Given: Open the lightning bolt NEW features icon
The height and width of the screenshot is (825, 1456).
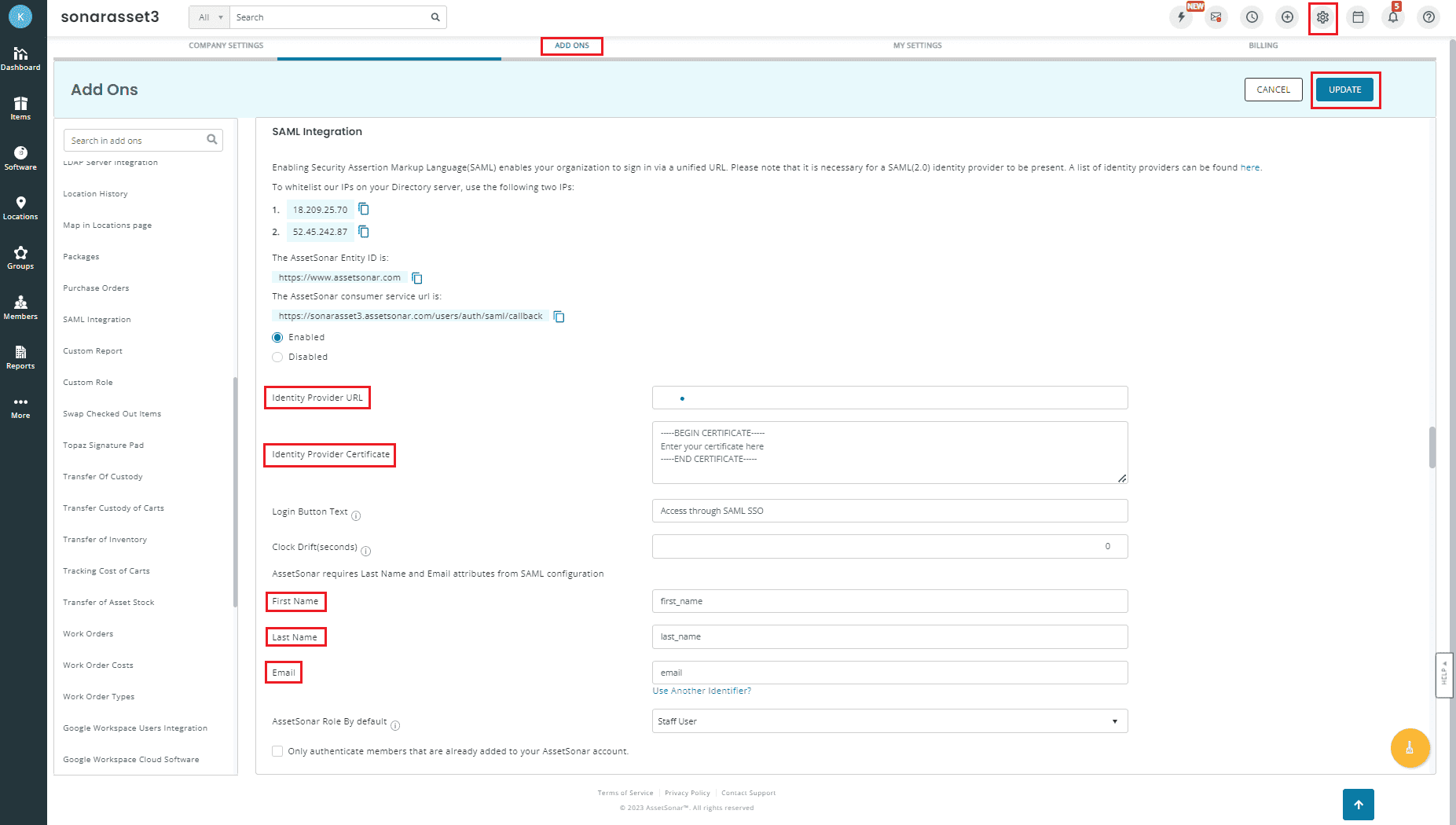Looking at the screenshot, I should (1181, 16).
